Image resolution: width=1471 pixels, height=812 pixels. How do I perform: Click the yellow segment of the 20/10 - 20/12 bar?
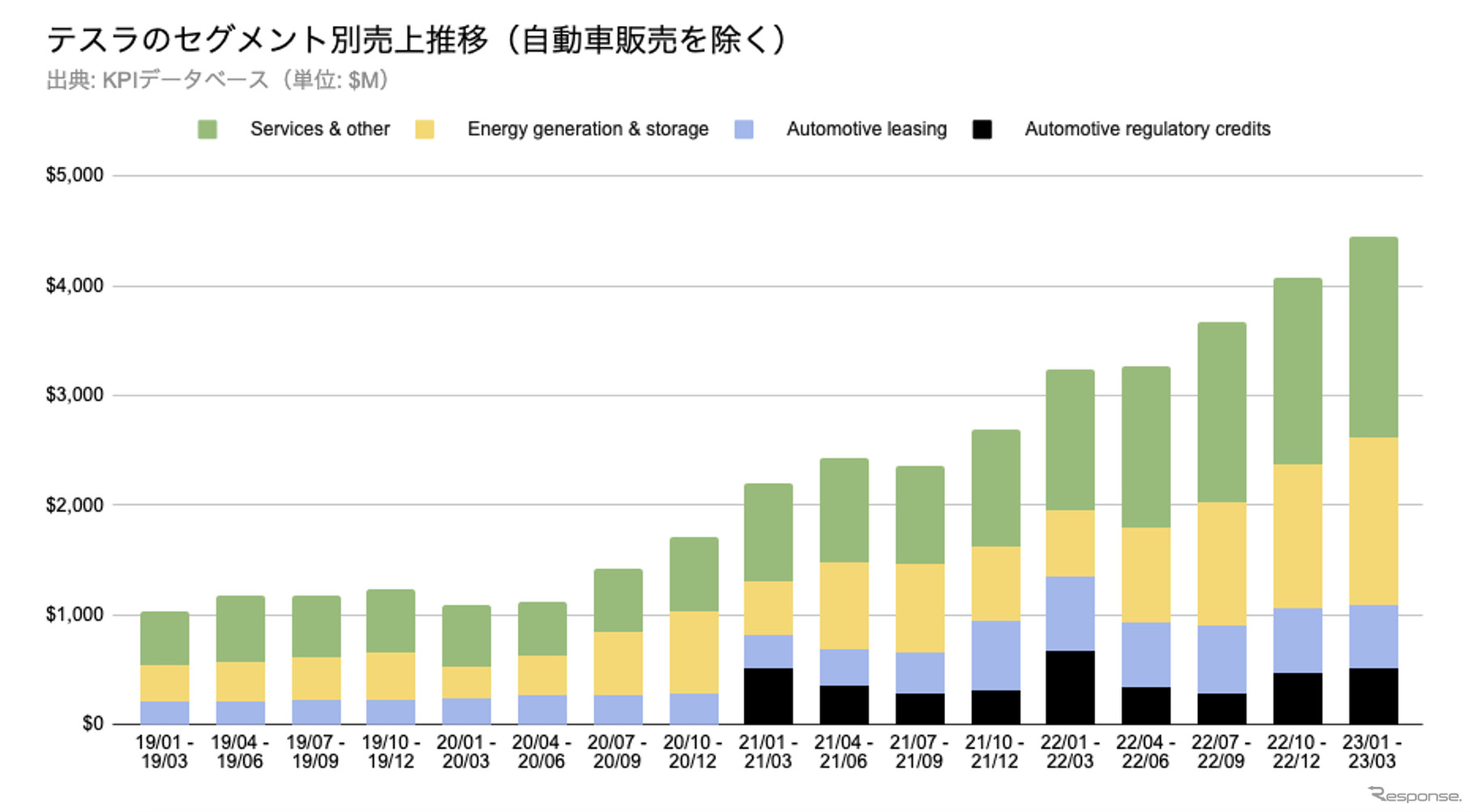coord(694,652)
